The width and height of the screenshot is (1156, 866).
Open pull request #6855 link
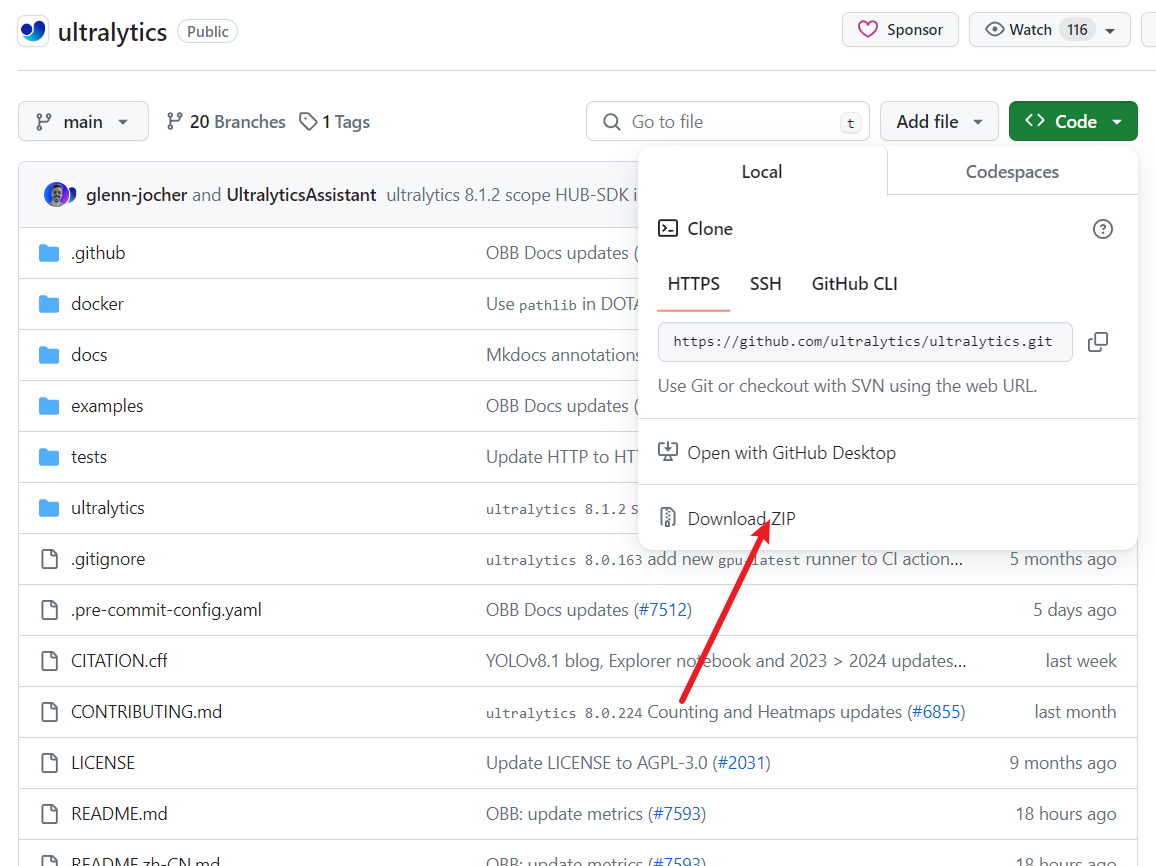[x=936, y=712]
